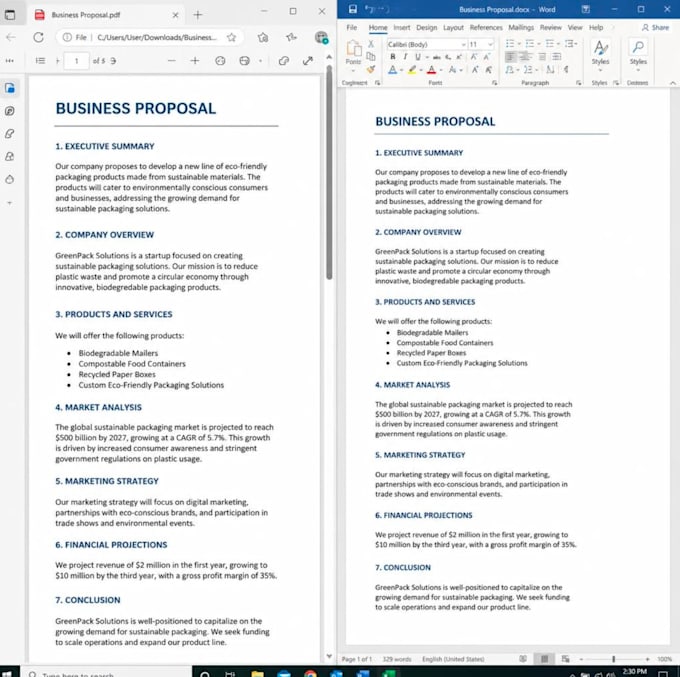Click the Back arrow in the PDF browser
680x677 pixels.
(x=11, y=37)
